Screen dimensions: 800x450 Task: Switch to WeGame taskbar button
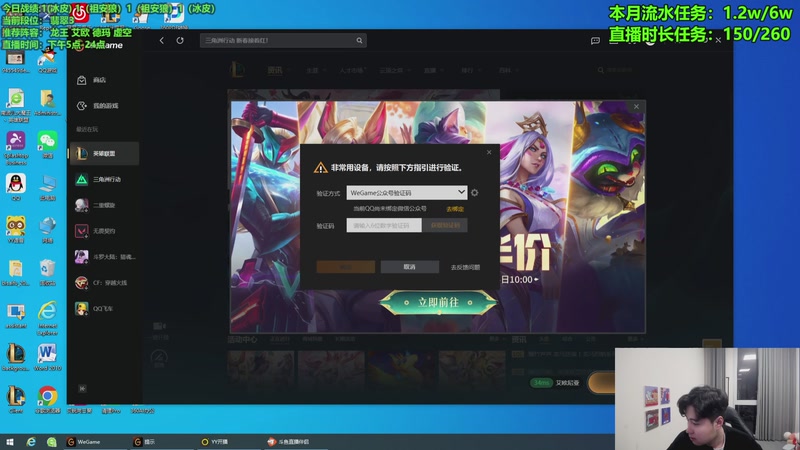point(94,442)
